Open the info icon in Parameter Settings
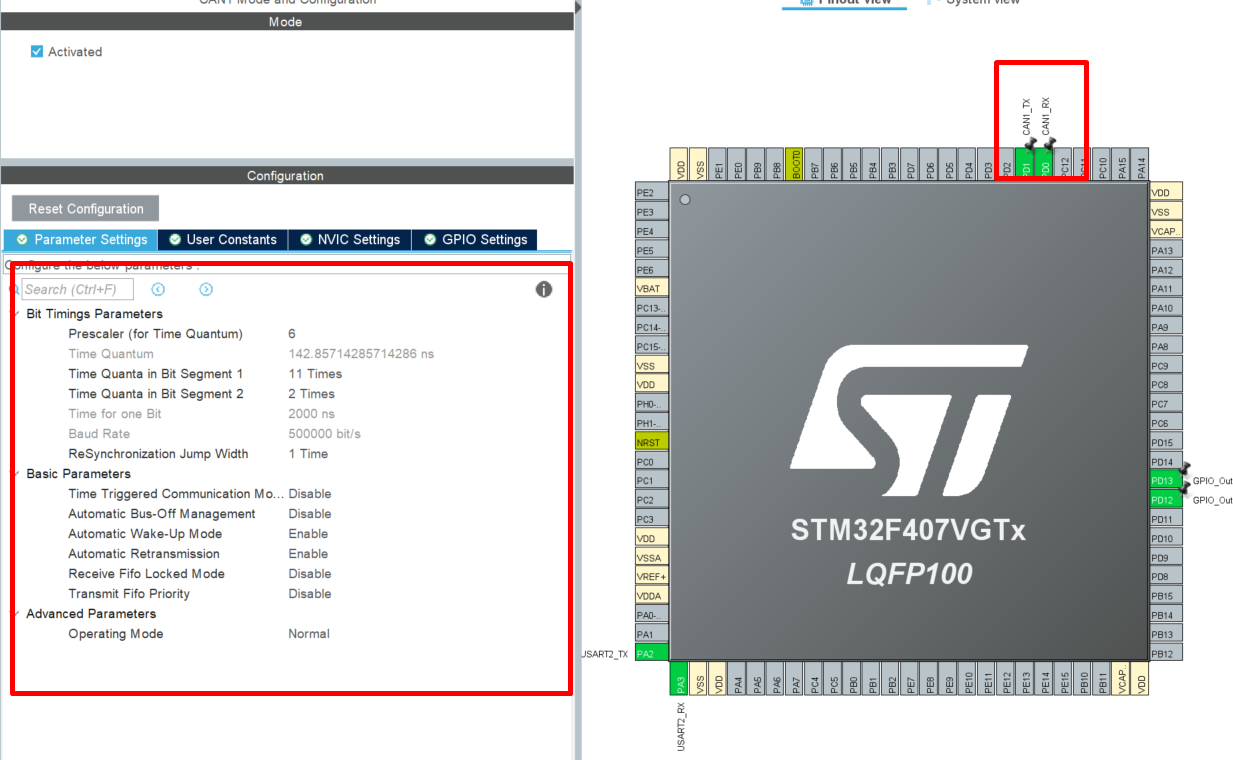1233x760 pixels. click(x=544, y=289)
